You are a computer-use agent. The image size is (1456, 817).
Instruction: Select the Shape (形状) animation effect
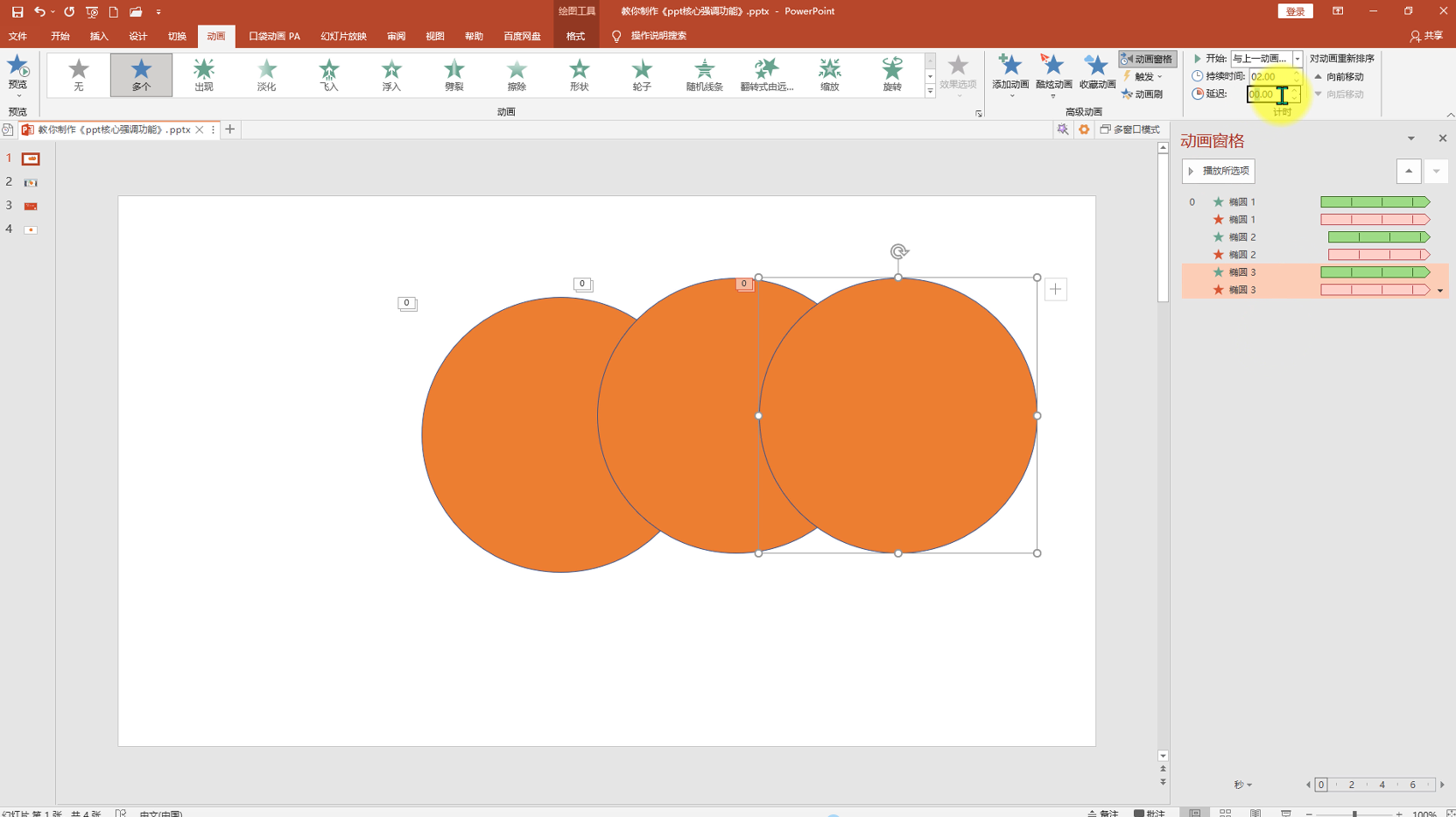579,75
